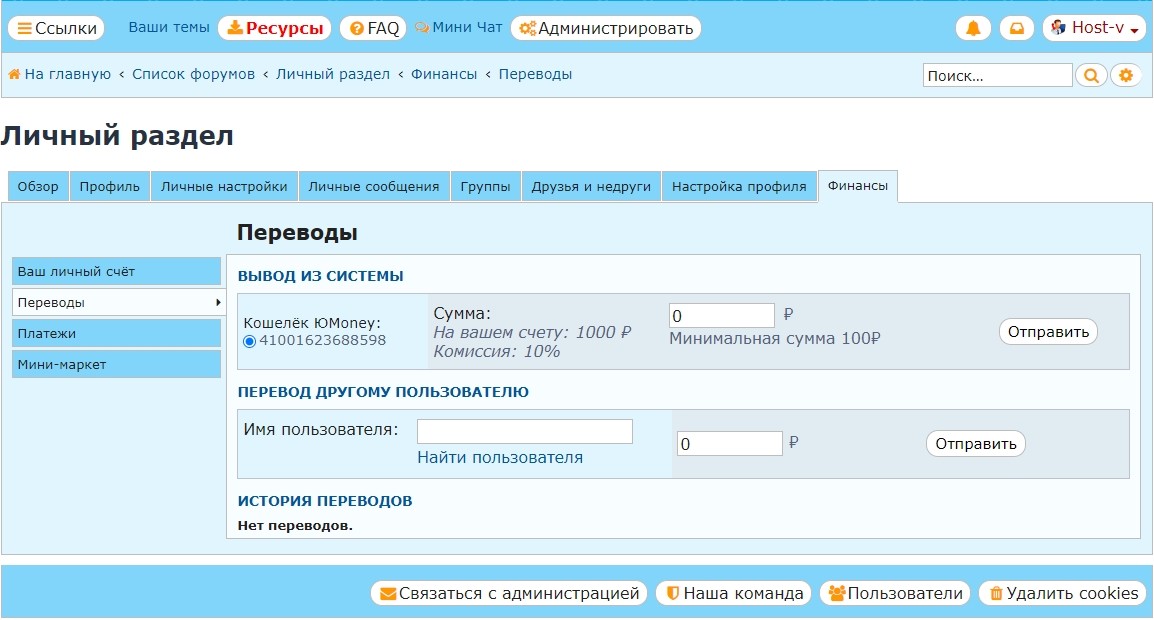The image size is (1154, 620).
Task: Click the notifications bell icon
Action: point(973,28)
